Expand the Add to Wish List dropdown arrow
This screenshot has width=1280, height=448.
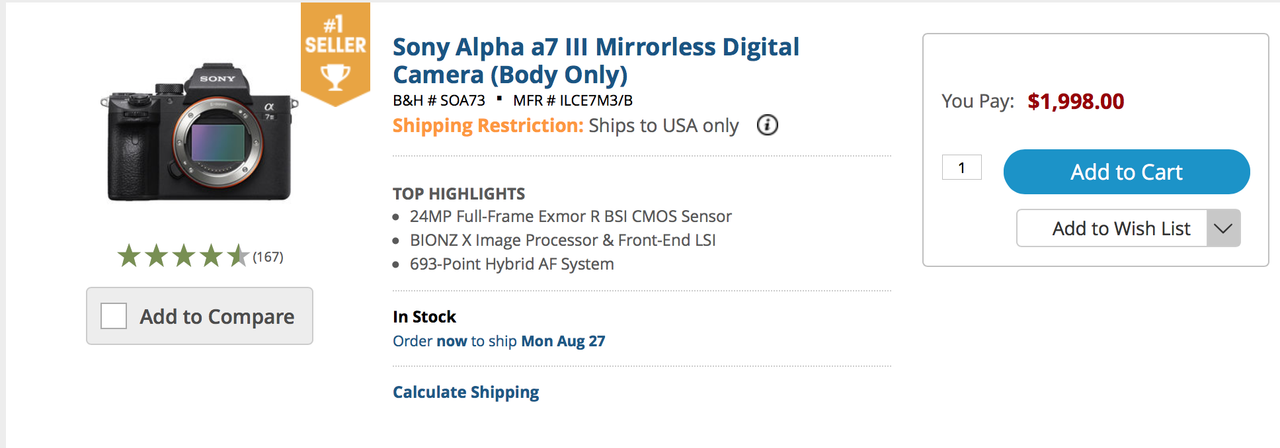click(x=1224, y=228)
